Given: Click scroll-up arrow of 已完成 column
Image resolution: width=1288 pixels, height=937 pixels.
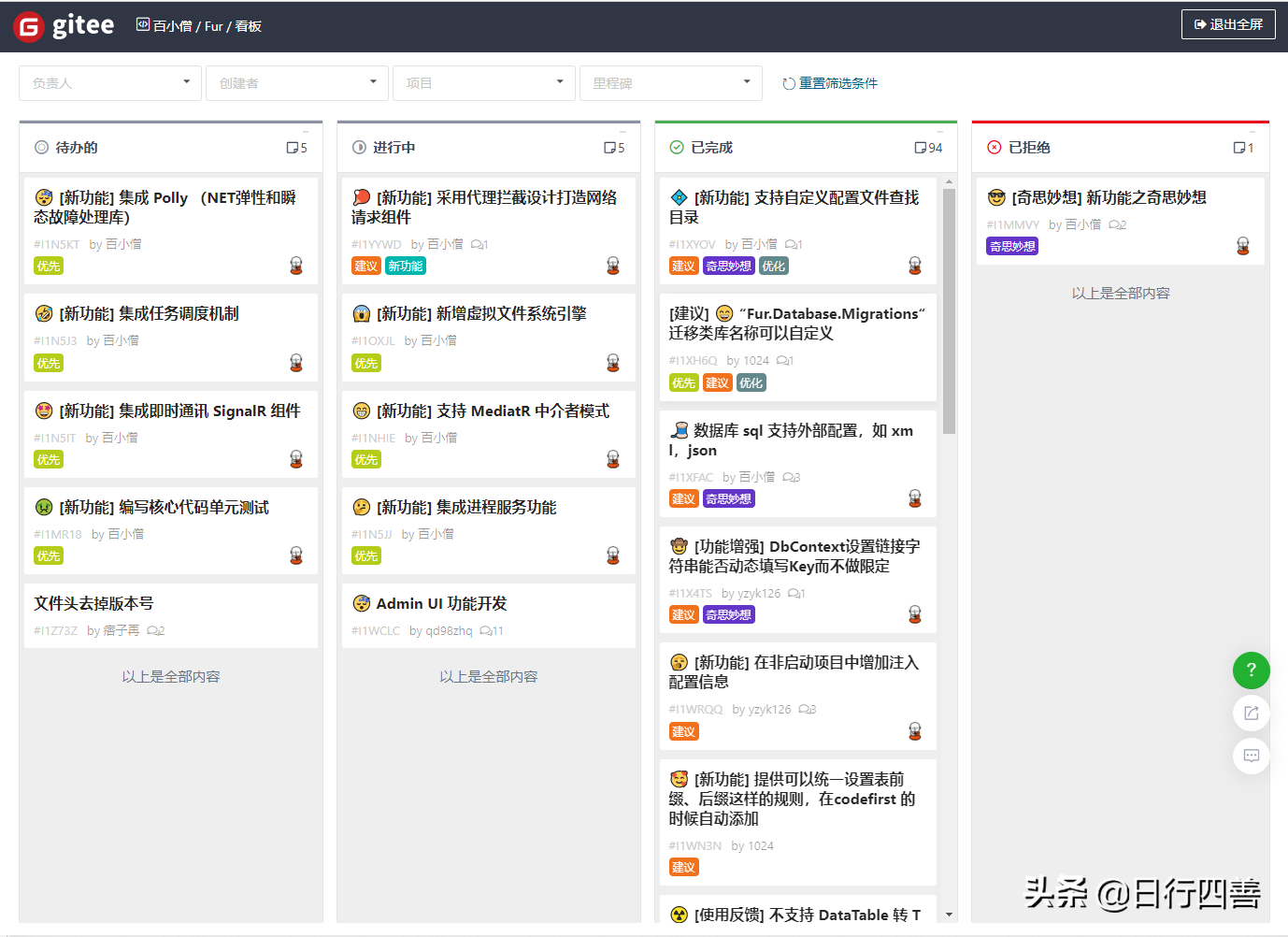Looking at the screenshot, I should point(949,182).
